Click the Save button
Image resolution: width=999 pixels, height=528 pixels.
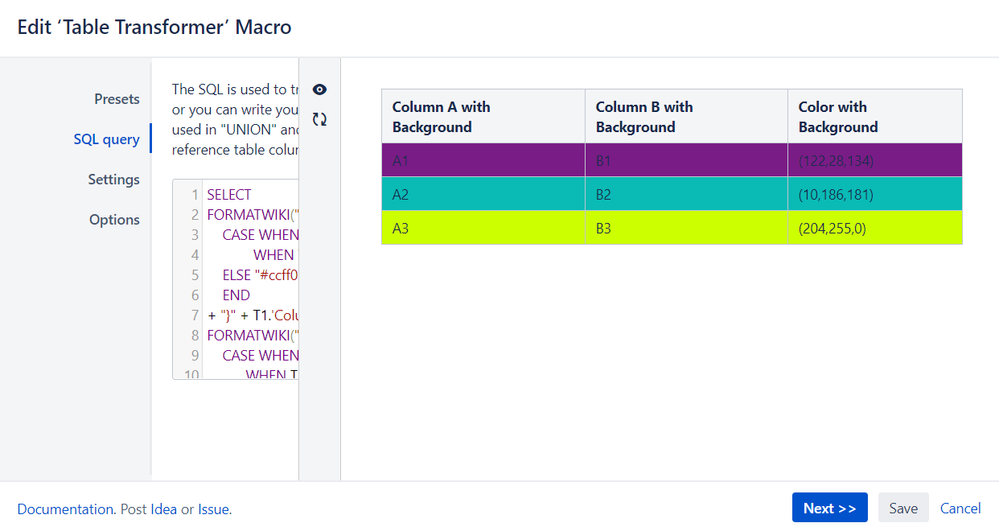click(x=903, y=508)
